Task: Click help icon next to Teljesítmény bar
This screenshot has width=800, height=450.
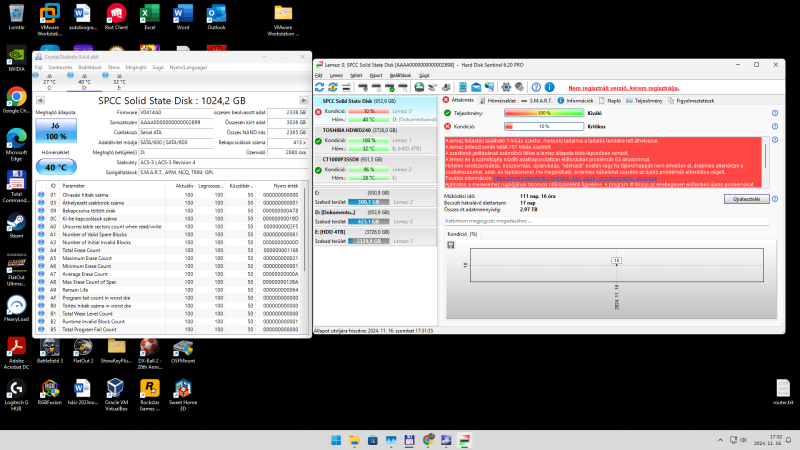Action: 774,113
